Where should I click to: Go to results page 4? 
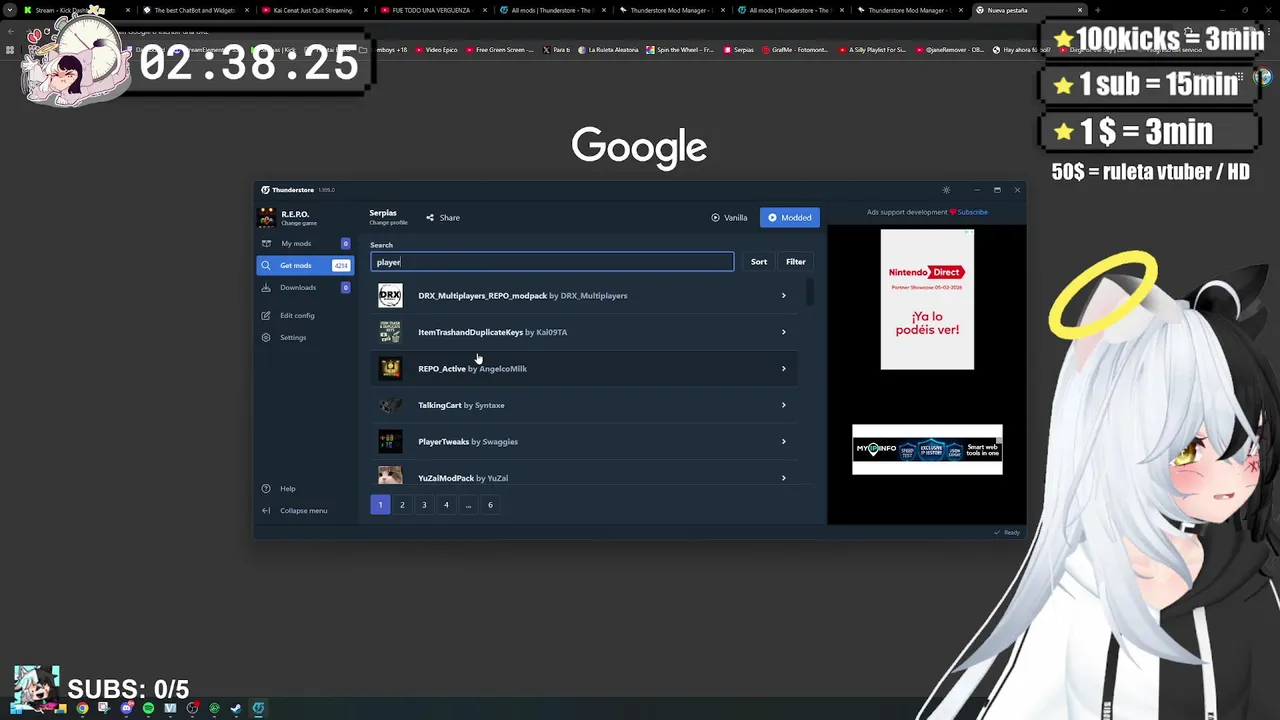point(446,505)
